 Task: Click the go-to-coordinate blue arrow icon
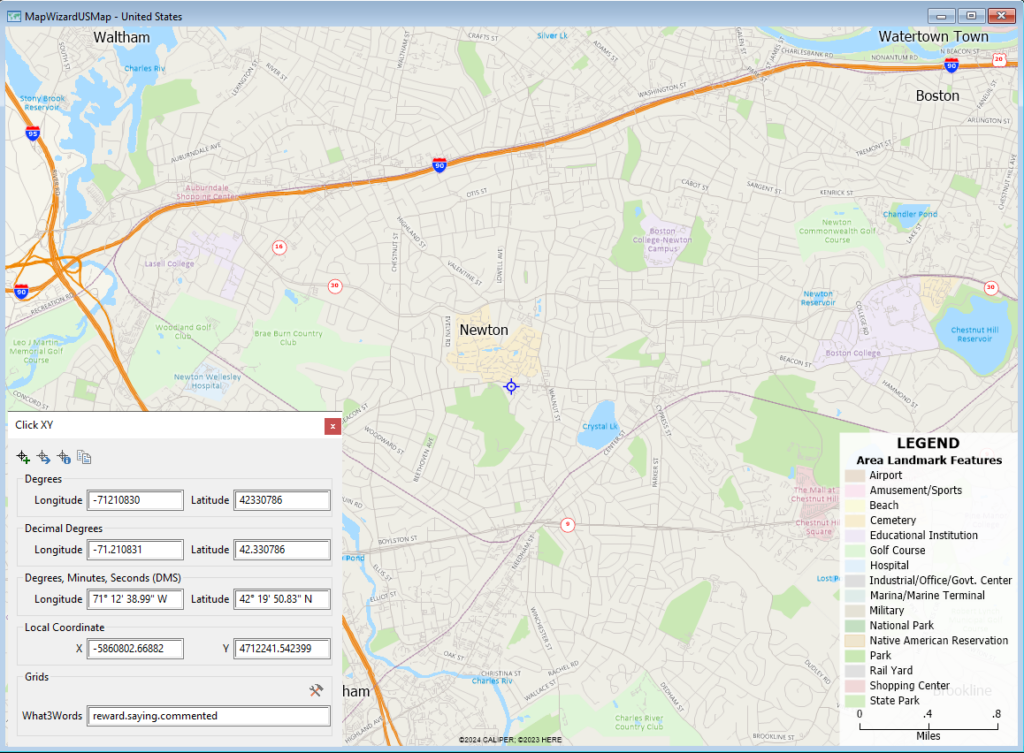pyautogui.click(x=42, y=456)
